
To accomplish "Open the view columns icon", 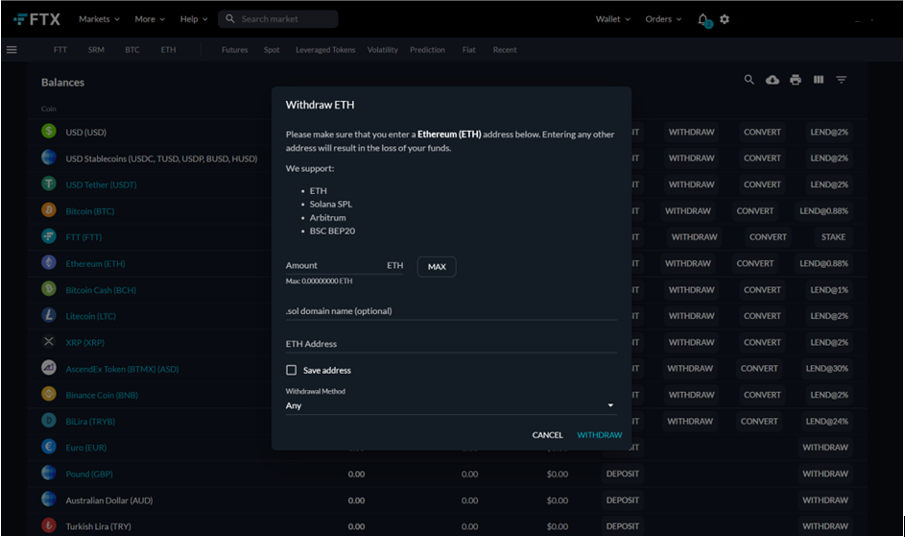I will coord(819,80).
